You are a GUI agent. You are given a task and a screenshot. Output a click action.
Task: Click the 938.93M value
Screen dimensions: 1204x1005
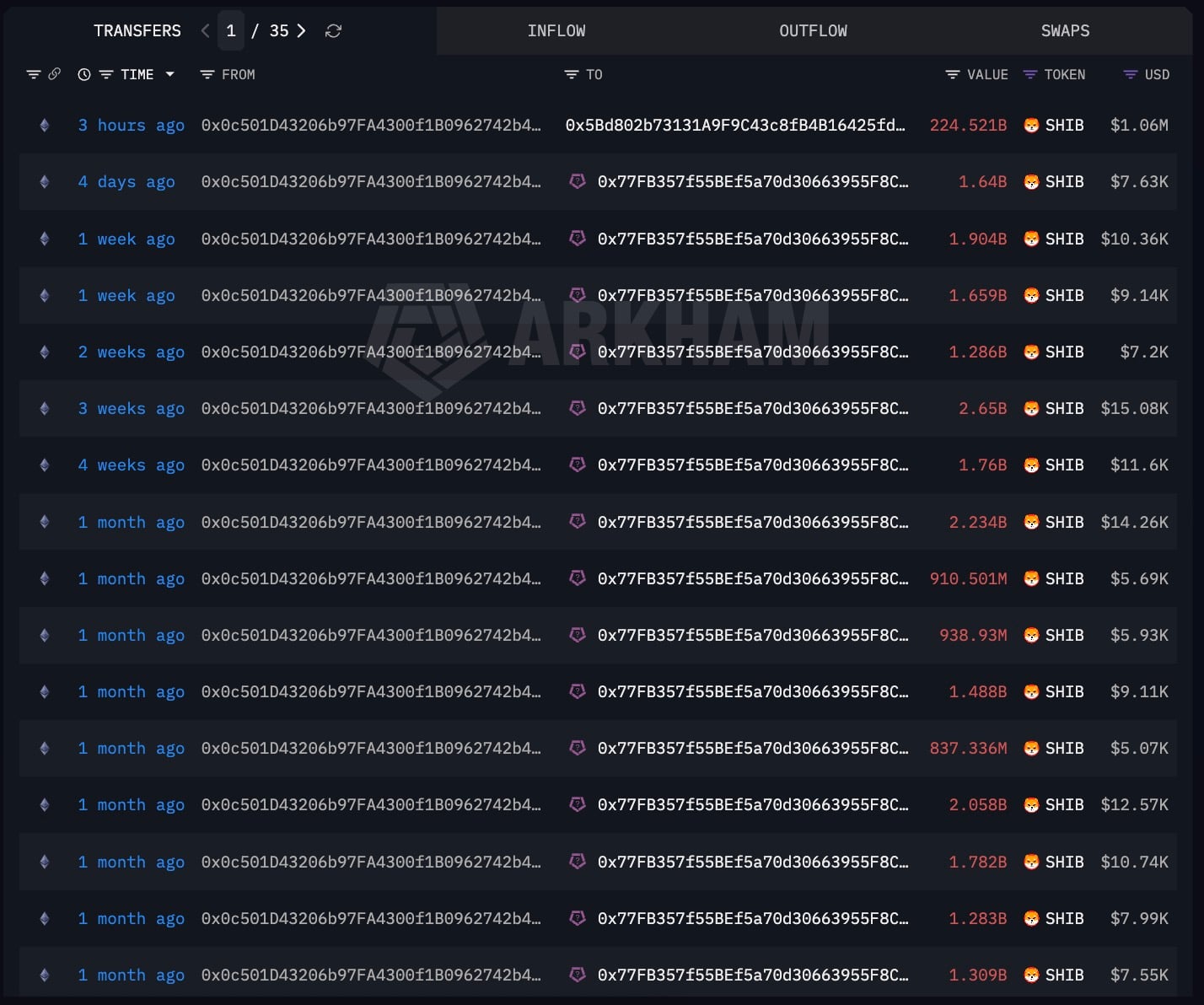point(973,636)
